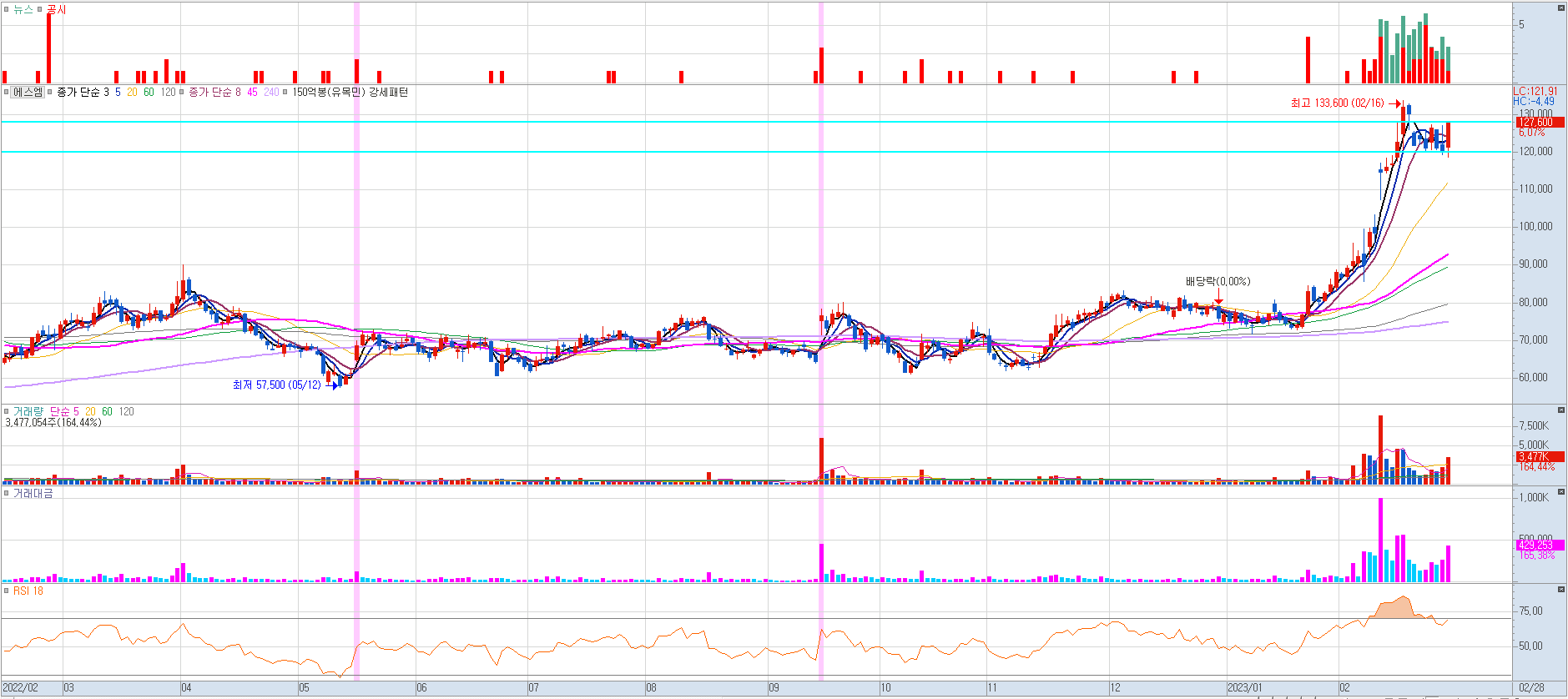Select the orange 20-day price moving average number

132,92
